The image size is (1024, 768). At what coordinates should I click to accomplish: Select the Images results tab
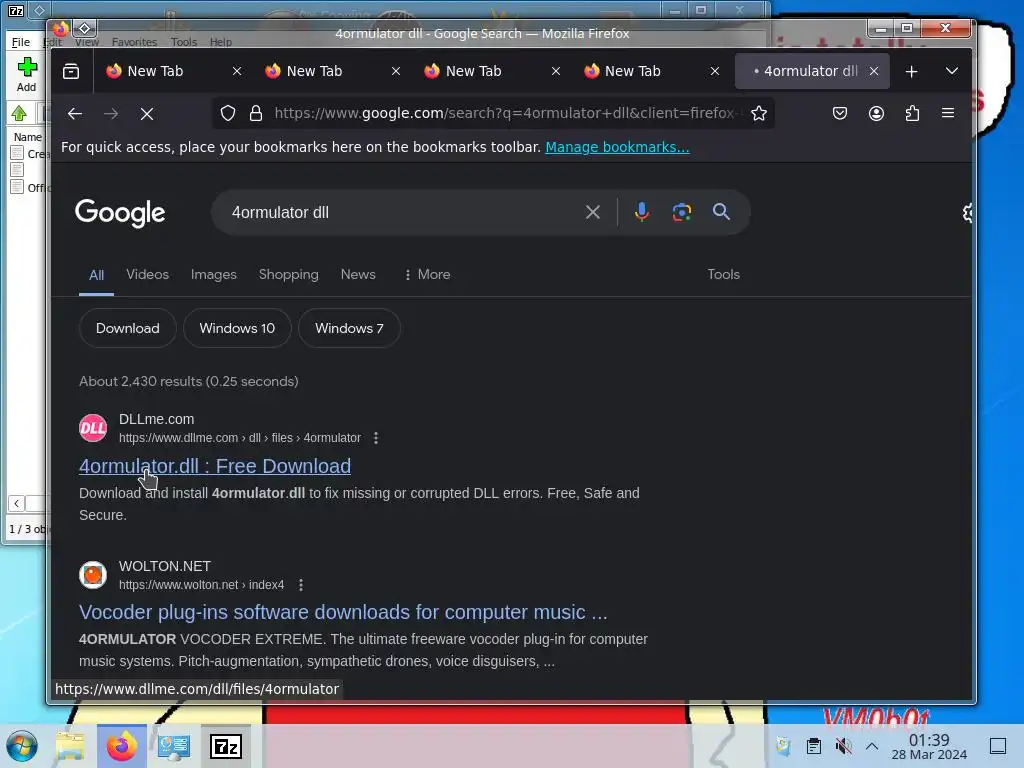pyautogui.click(x=214, y=274)
